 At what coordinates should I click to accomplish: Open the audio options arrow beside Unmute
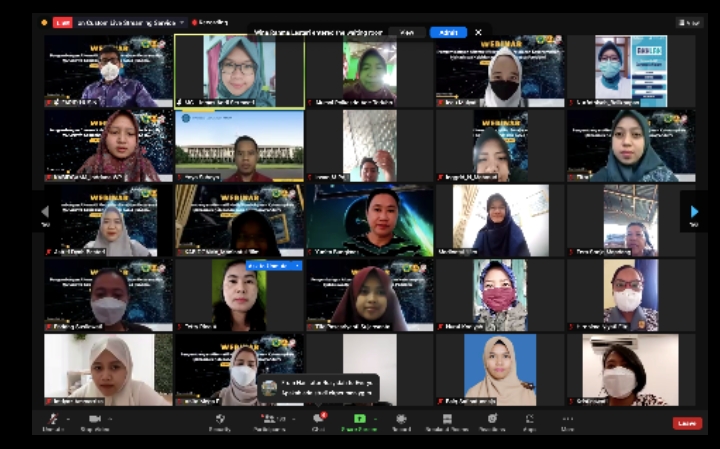pyautogui.click(x=68, y=419)
